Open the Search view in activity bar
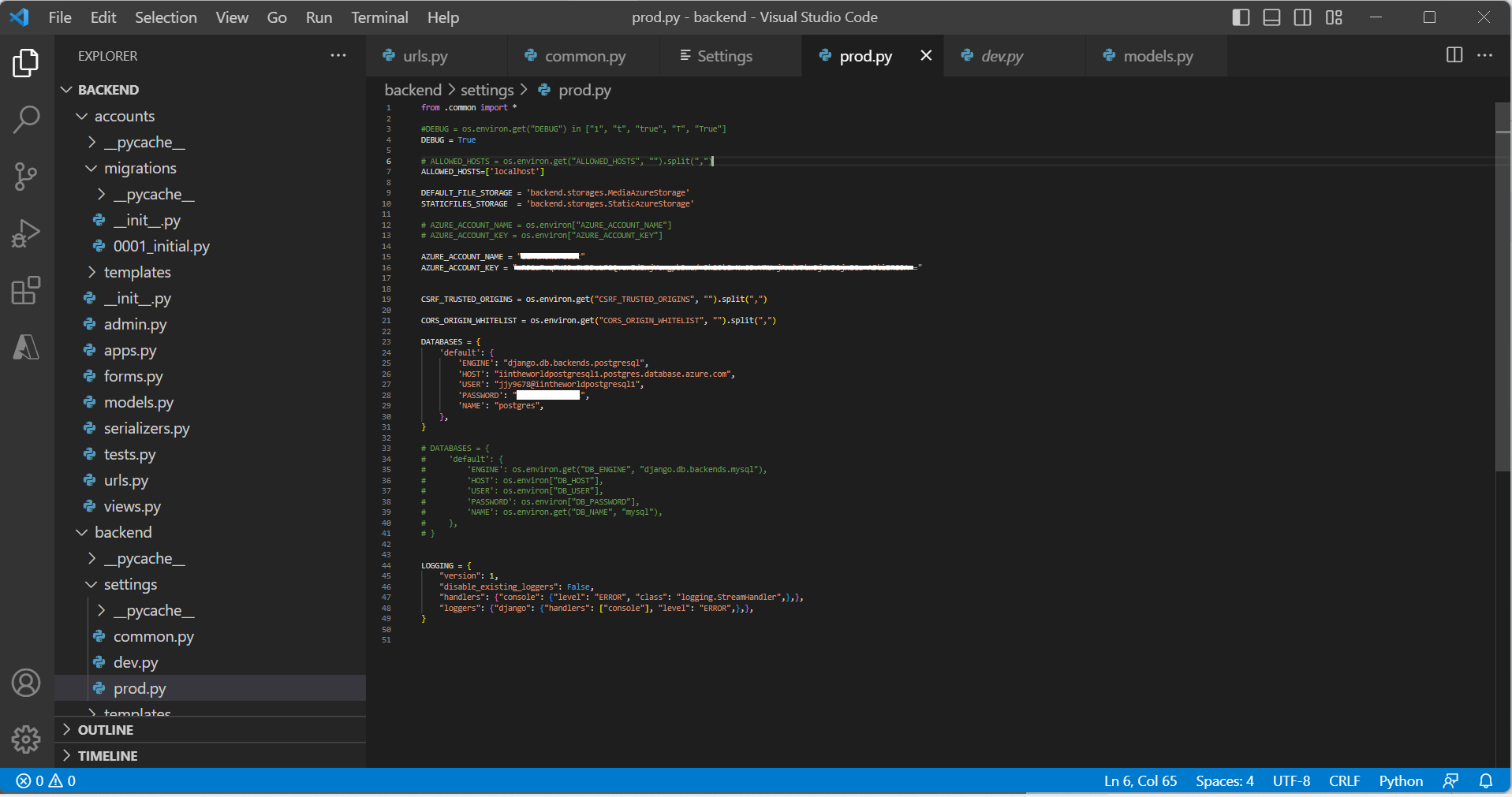This screenshot has height=797, width=1512. (x=26, y=120)
